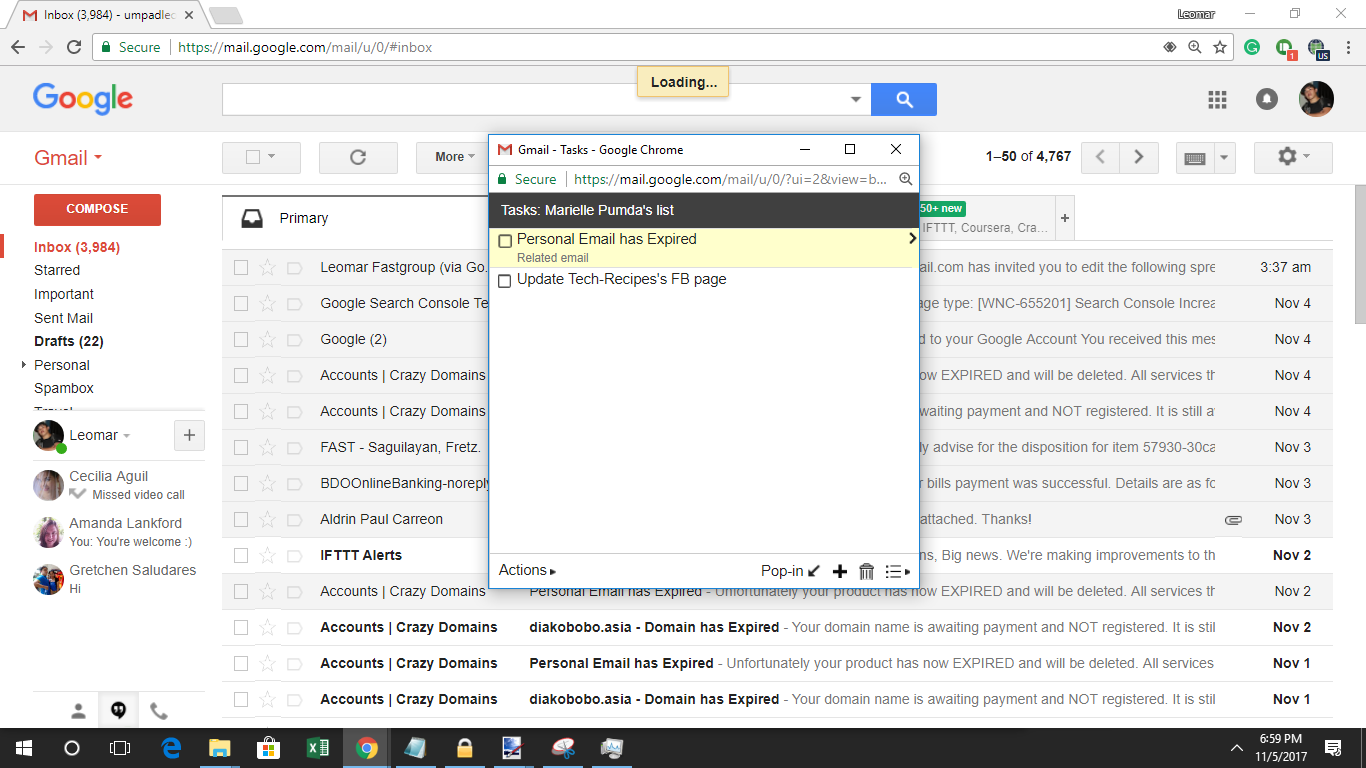Open the Related email link
1366x768 pixels.
pyautogui.click(x=552, y=258)
